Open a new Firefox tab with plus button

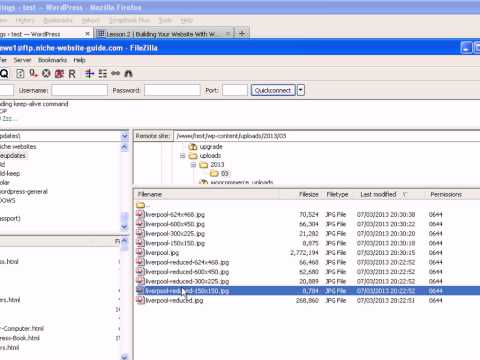pos(242,33)
